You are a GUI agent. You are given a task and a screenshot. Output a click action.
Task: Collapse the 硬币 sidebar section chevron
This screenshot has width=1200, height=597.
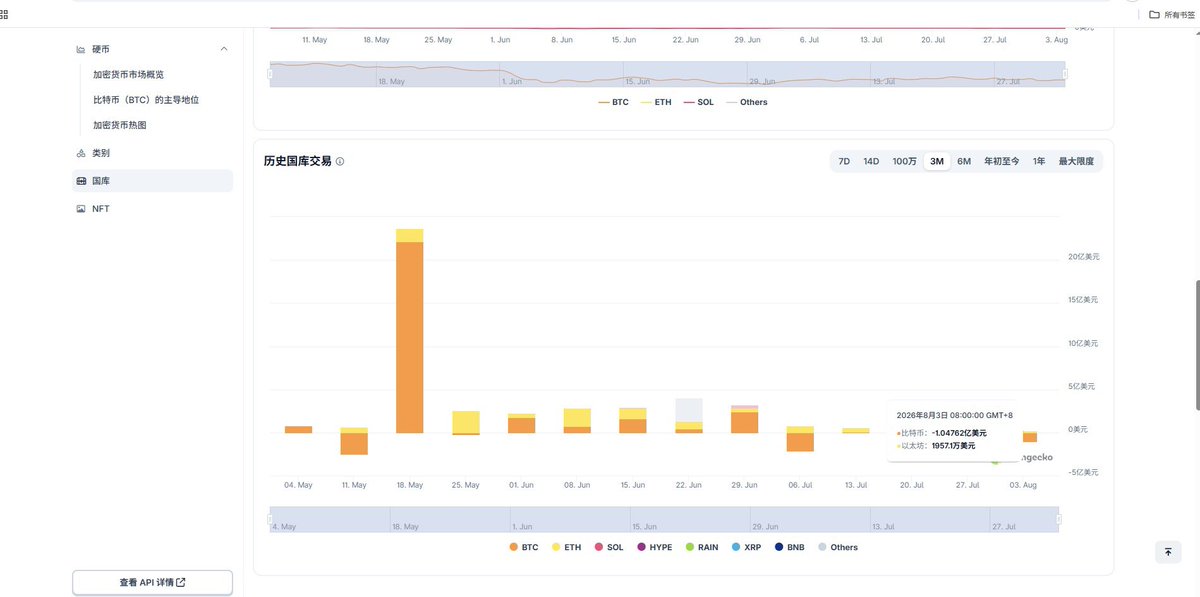224,48
